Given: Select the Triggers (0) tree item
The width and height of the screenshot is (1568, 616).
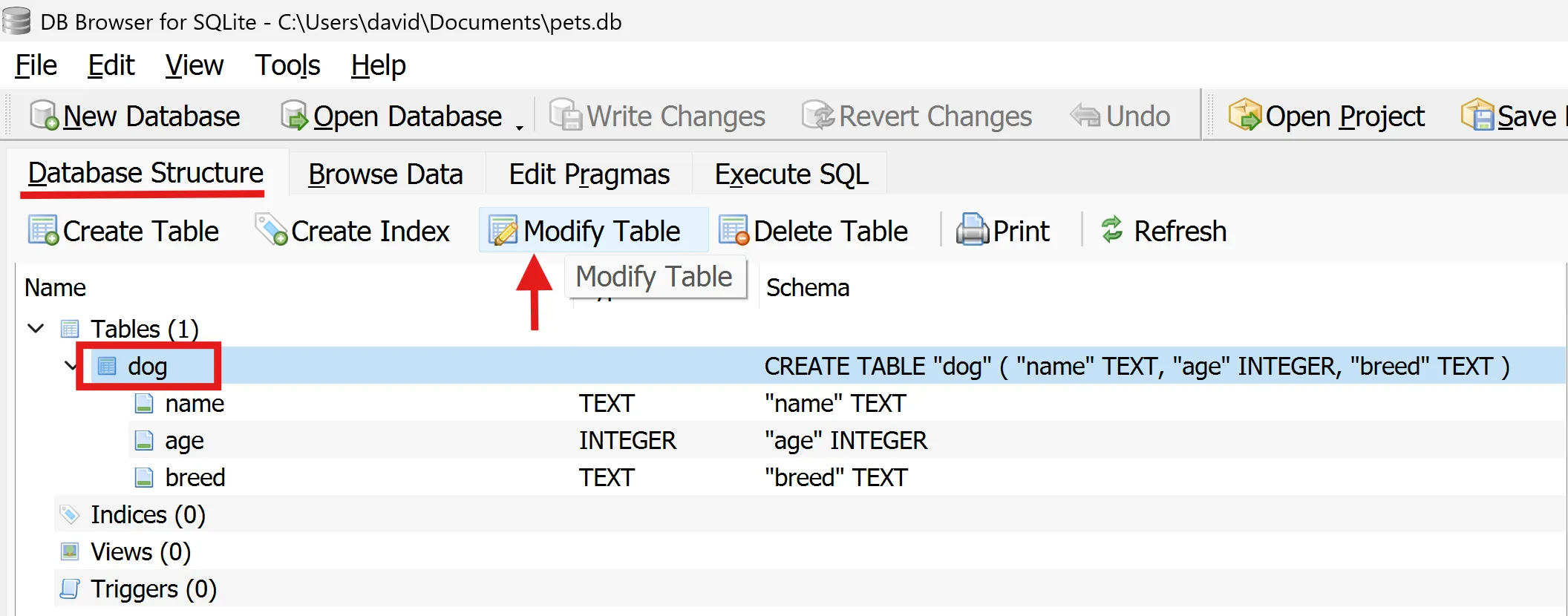Looking at the screenshot, I should coord(153,589).
